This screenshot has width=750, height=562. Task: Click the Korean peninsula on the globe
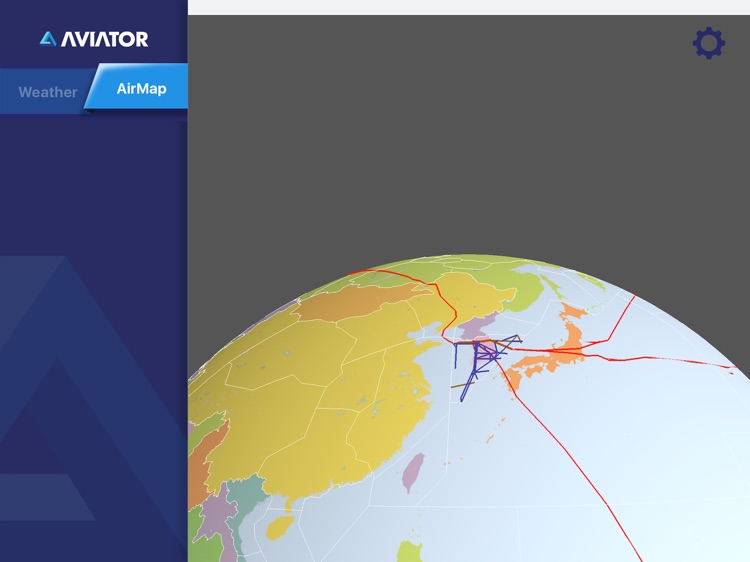pyautogui.click(x=479, y=335)
